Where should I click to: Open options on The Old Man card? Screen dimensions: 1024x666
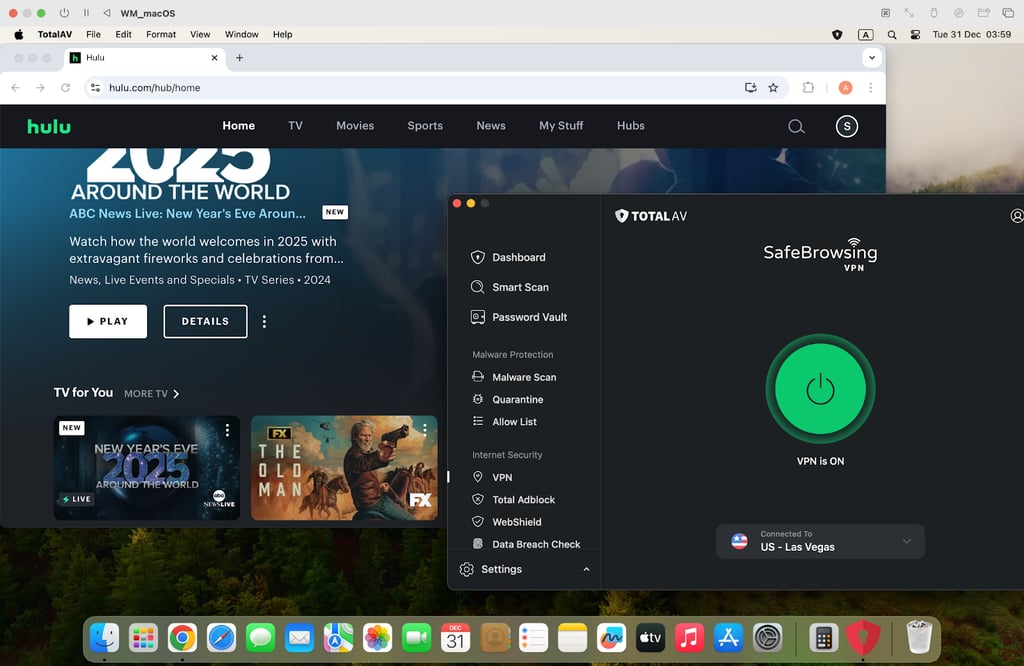point(424,430)
